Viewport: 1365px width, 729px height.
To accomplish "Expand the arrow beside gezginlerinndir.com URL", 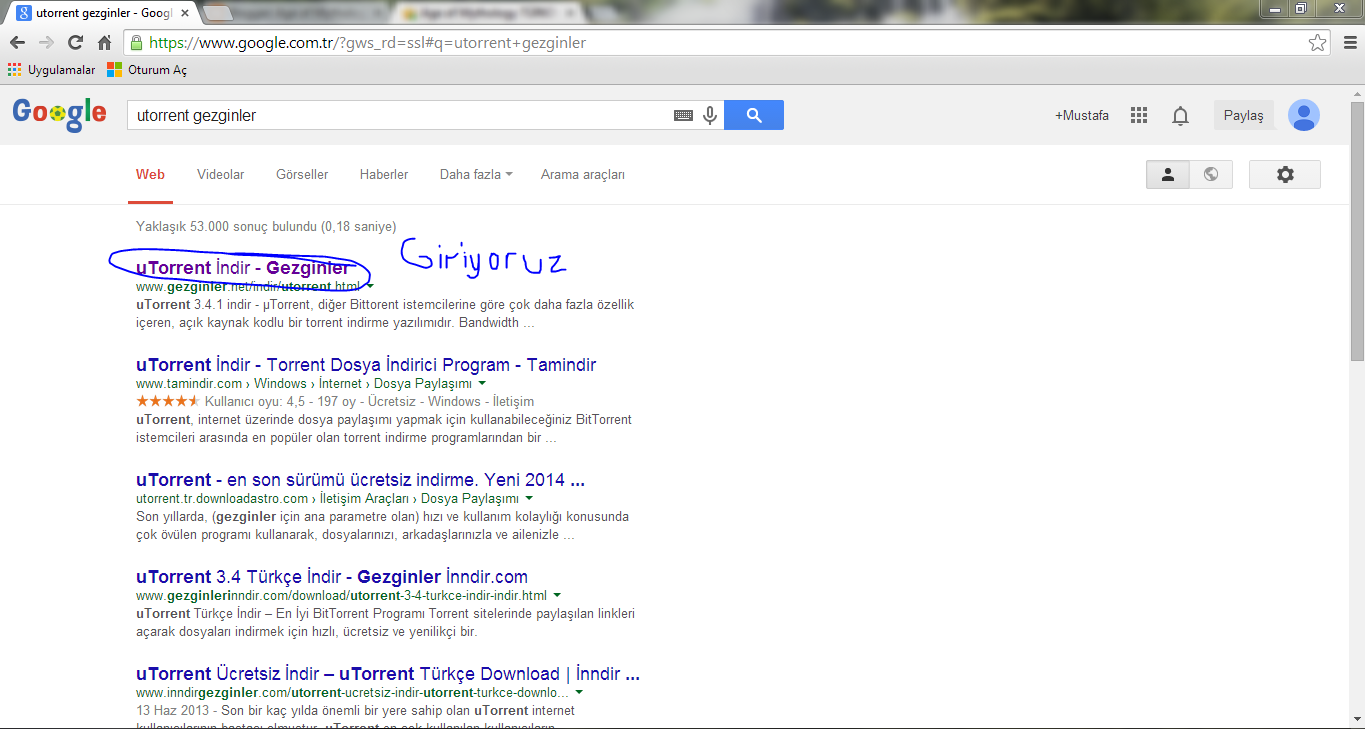I will pos(557,595).
